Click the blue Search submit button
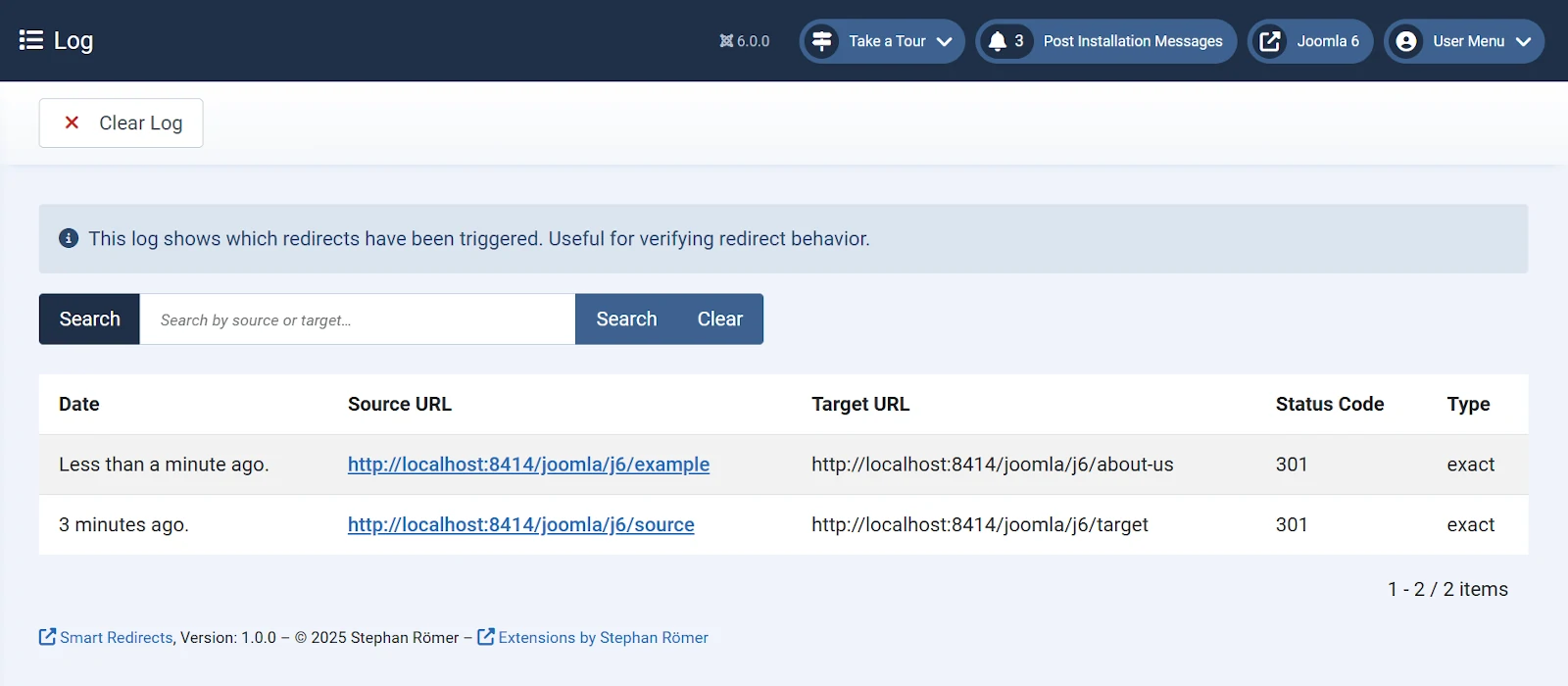Image resolution: width=1568 pixels, height=686 pixels. click(626, 319)
